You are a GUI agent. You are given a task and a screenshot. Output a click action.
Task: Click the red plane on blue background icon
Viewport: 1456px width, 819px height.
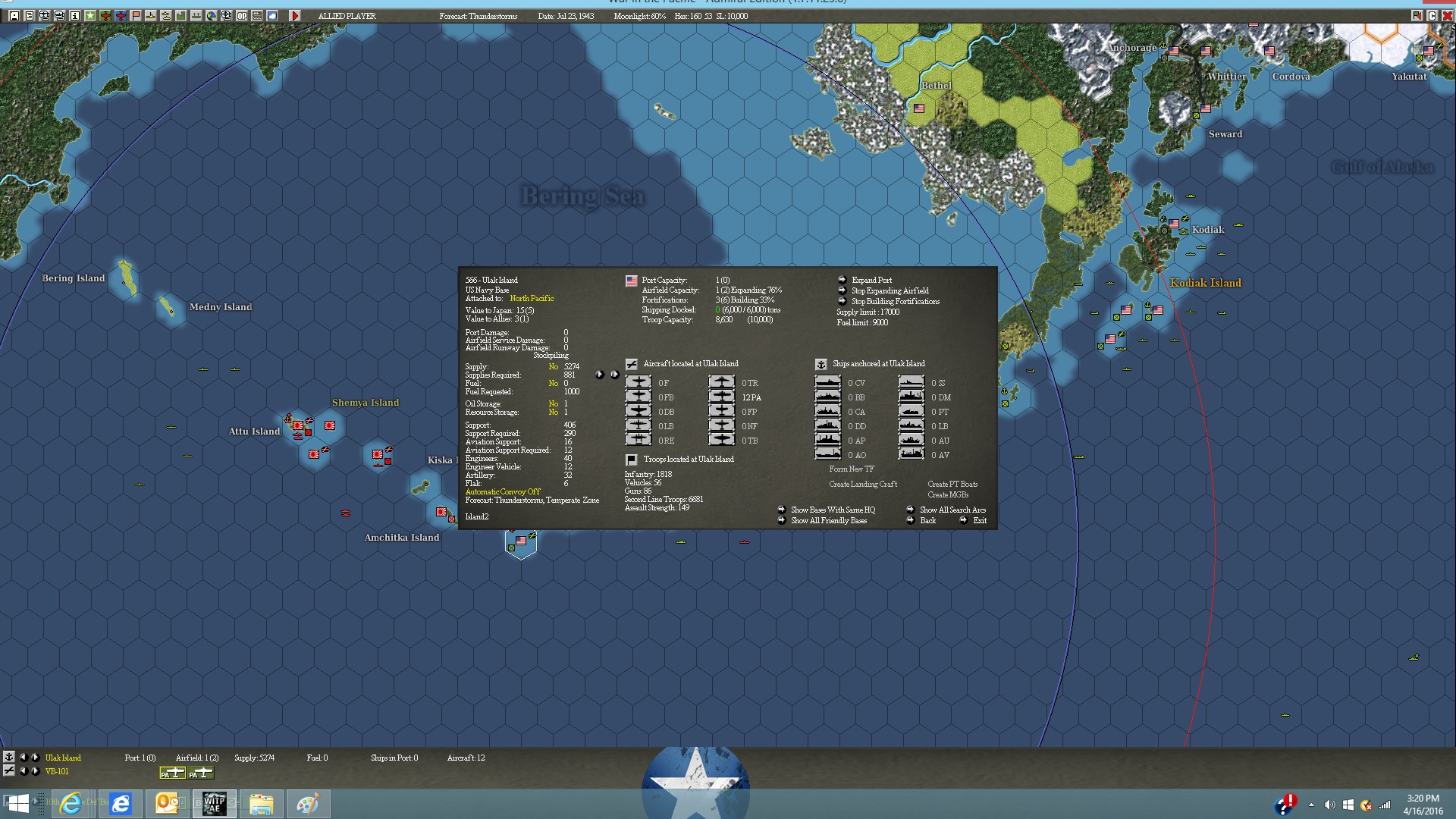coord(121,16)
